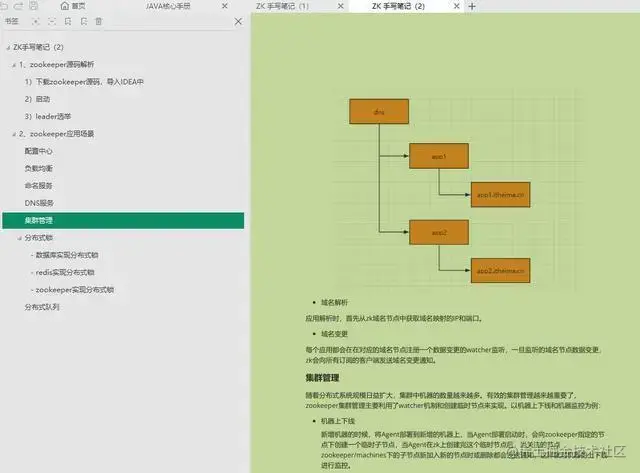Select the active ZK 手写笔记 (2) tab
This screenshot has width=640, height=473.
click(x=398, y=6)
